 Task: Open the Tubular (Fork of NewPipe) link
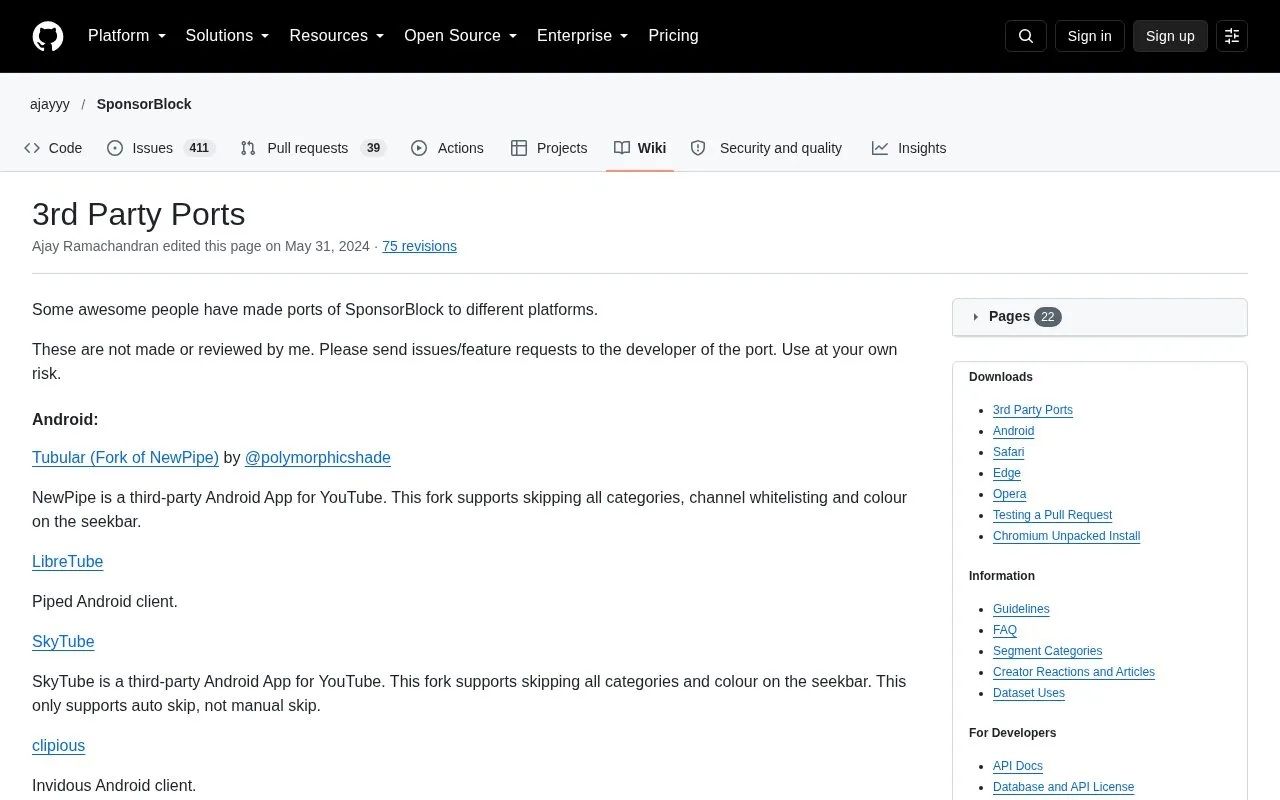coord(125,458)
